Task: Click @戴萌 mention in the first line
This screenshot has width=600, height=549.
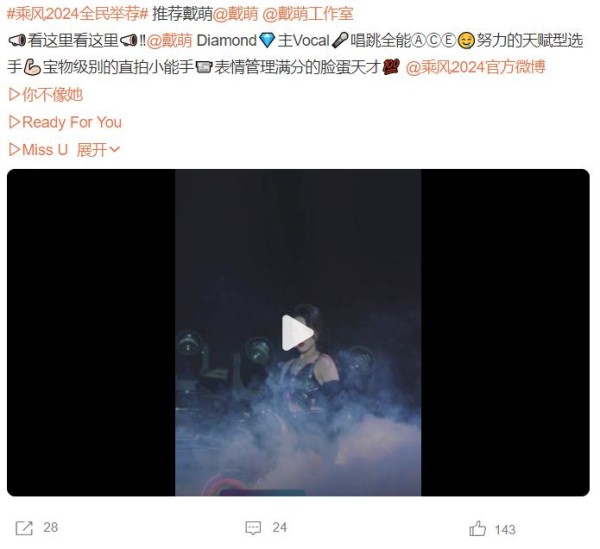Action: pyautogui.click(x=235, y=14)
